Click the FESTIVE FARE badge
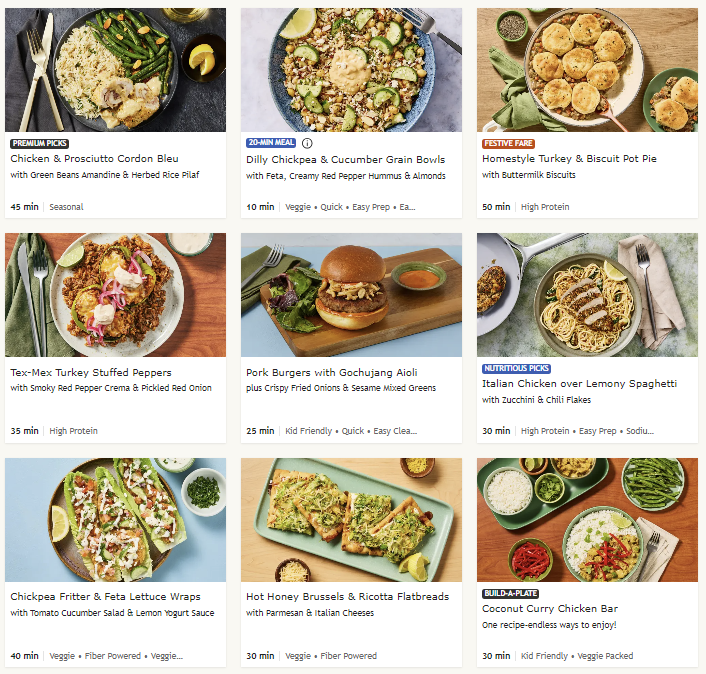 pyautogui.click(x=508, y=143)
